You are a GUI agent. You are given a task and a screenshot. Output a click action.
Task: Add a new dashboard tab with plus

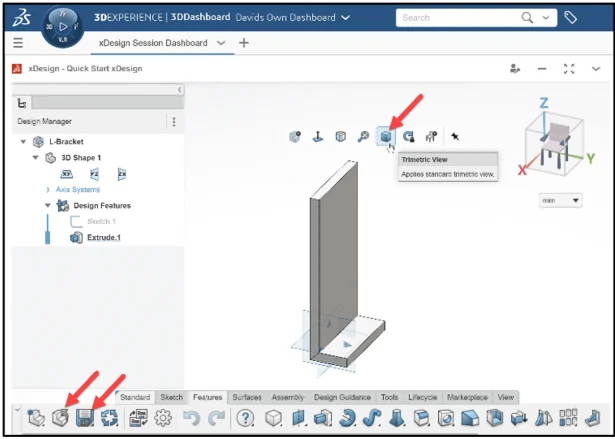pyautogui.click(x=244, y=43)
